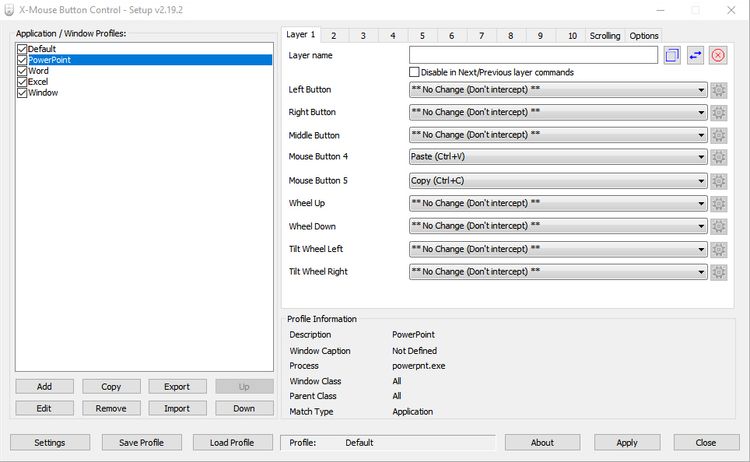
Task: Uncheck the PowerPoint profile checkbox
Action: click(22, 60)
